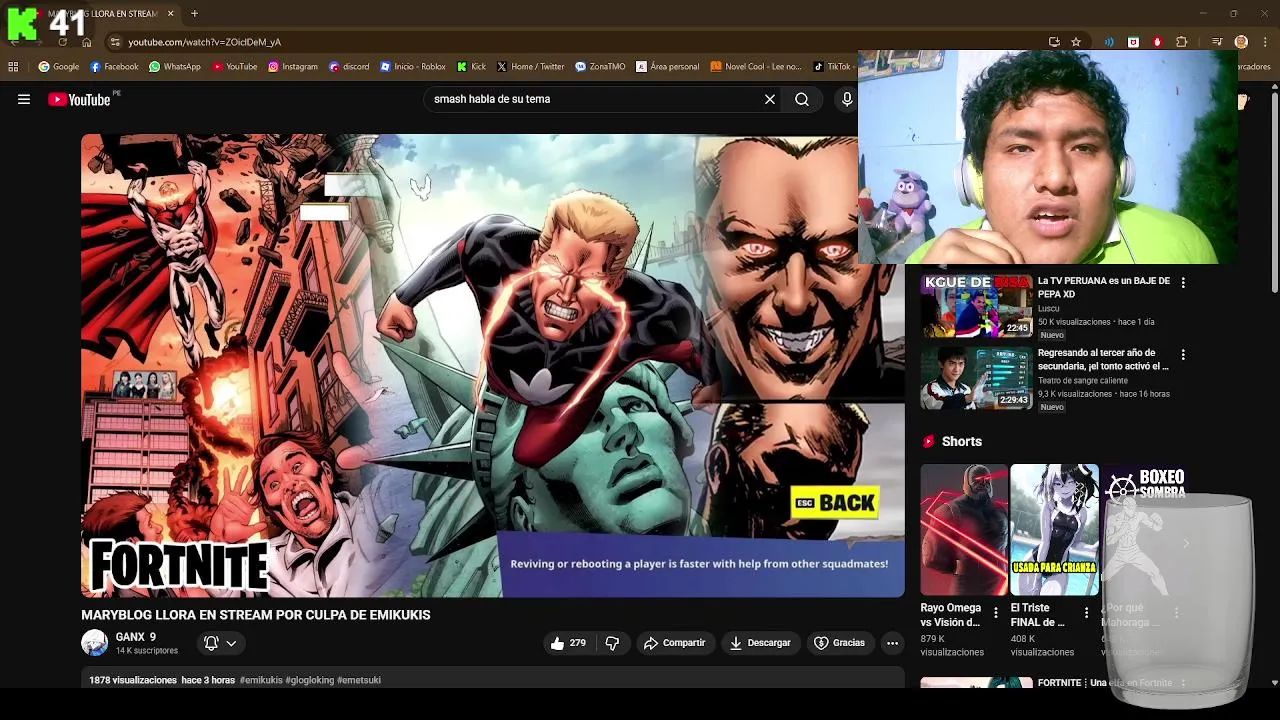Open the Facebook bookmark

pos(114,67)
